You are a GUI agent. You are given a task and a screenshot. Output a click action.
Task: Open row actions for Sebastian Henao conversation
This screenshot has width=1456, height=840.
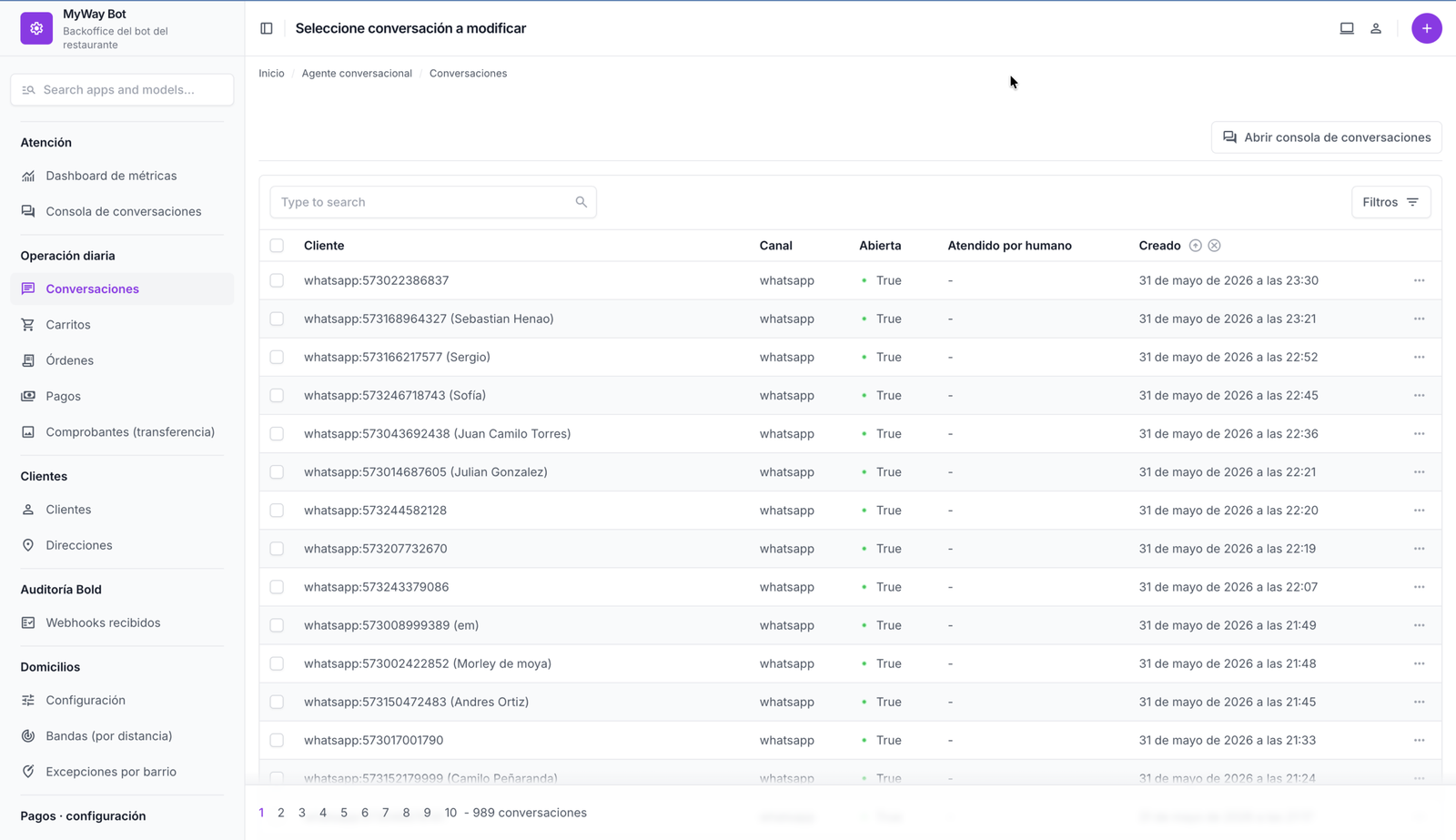pos(1419,319)
